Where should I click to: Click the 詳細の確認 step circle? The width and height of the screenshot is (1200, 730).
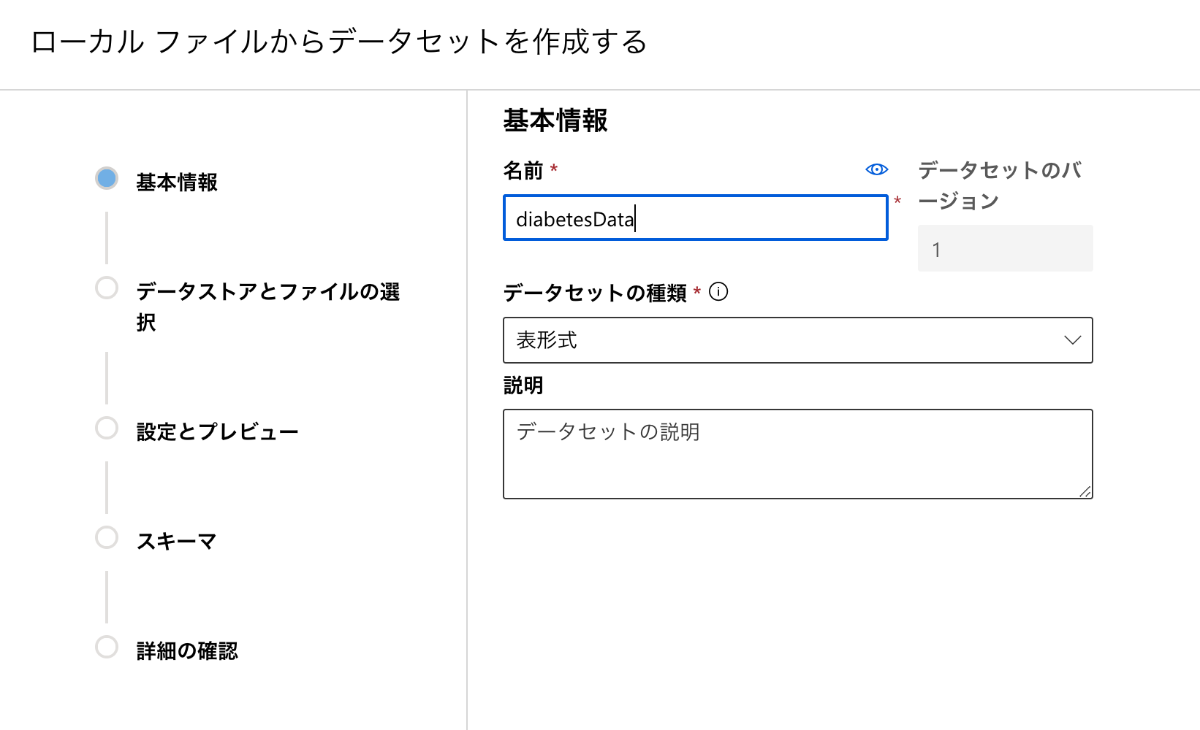pos(107,647)
